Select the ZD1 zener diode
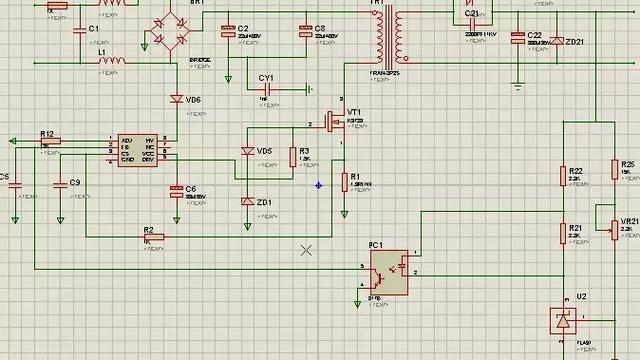 point(248,201)
